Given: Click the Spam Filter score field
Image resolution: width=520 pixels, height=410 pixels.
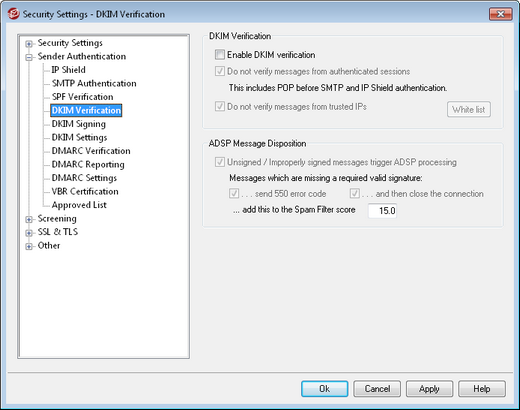Looking at the screenshot, I should click(382, 211).
